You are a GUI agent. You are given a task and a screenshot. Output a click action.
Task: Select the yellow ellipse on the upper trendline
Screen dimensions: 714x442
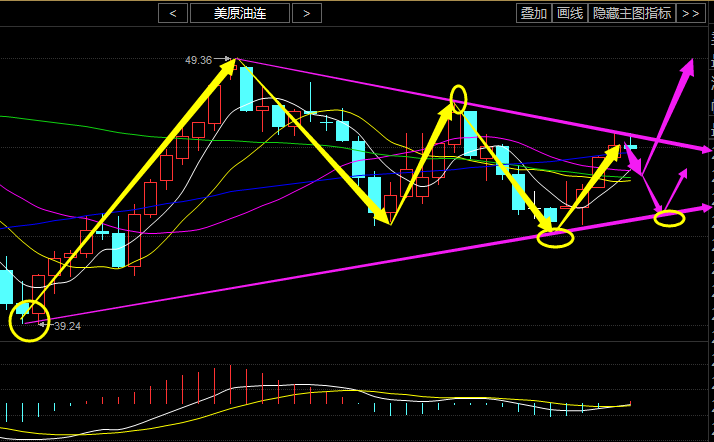(x=458, y=98)
